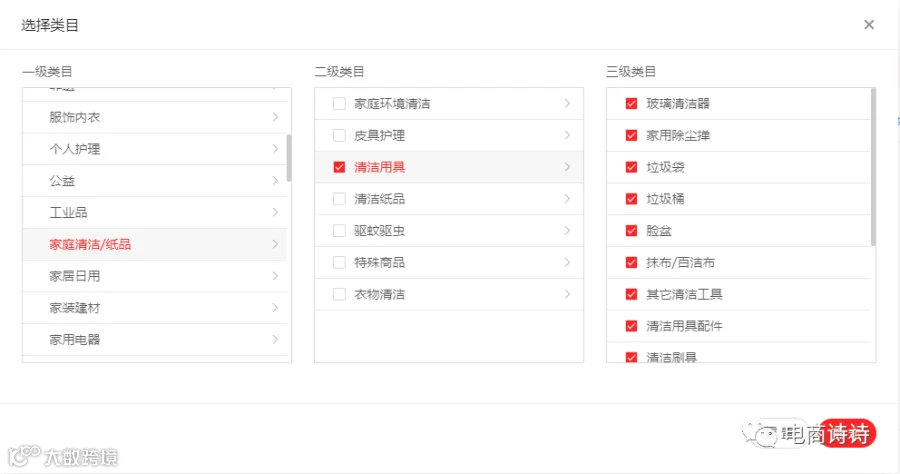Enable the 清洁纸品 checkbox
Viewport: 900px width, 474px height.
pos(339,199)
